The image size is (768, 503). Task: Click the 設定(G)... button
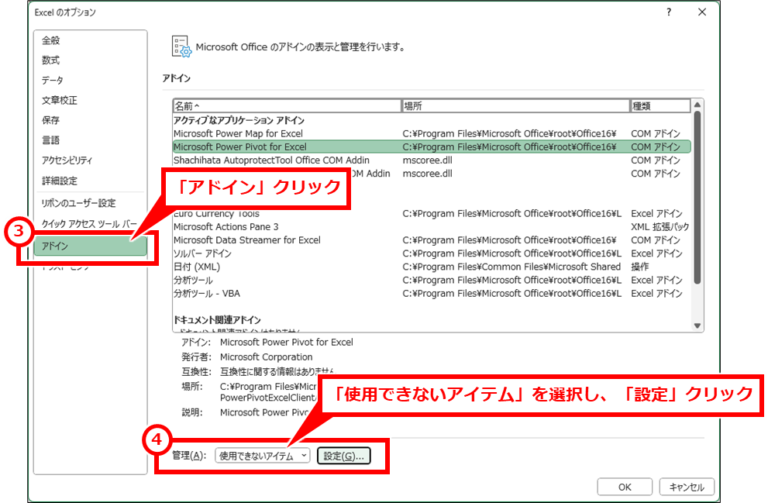click(x=344, y=456)
